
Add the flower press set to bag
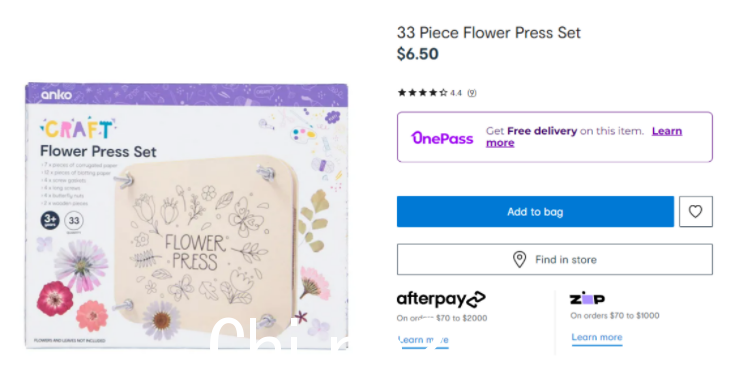pos(535,211)
